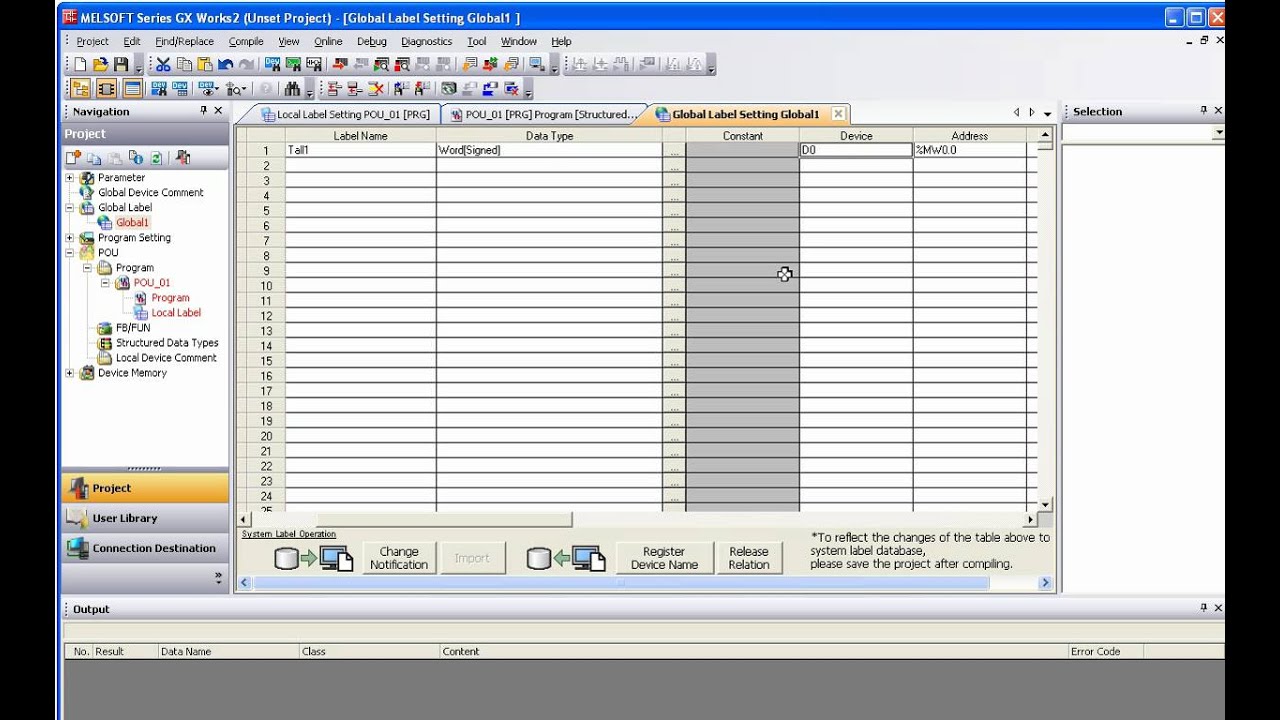Viewport: 1280px width, 720px height.
Task: Close the Global Label Setting Global1 tab
Action: point(838,114)
